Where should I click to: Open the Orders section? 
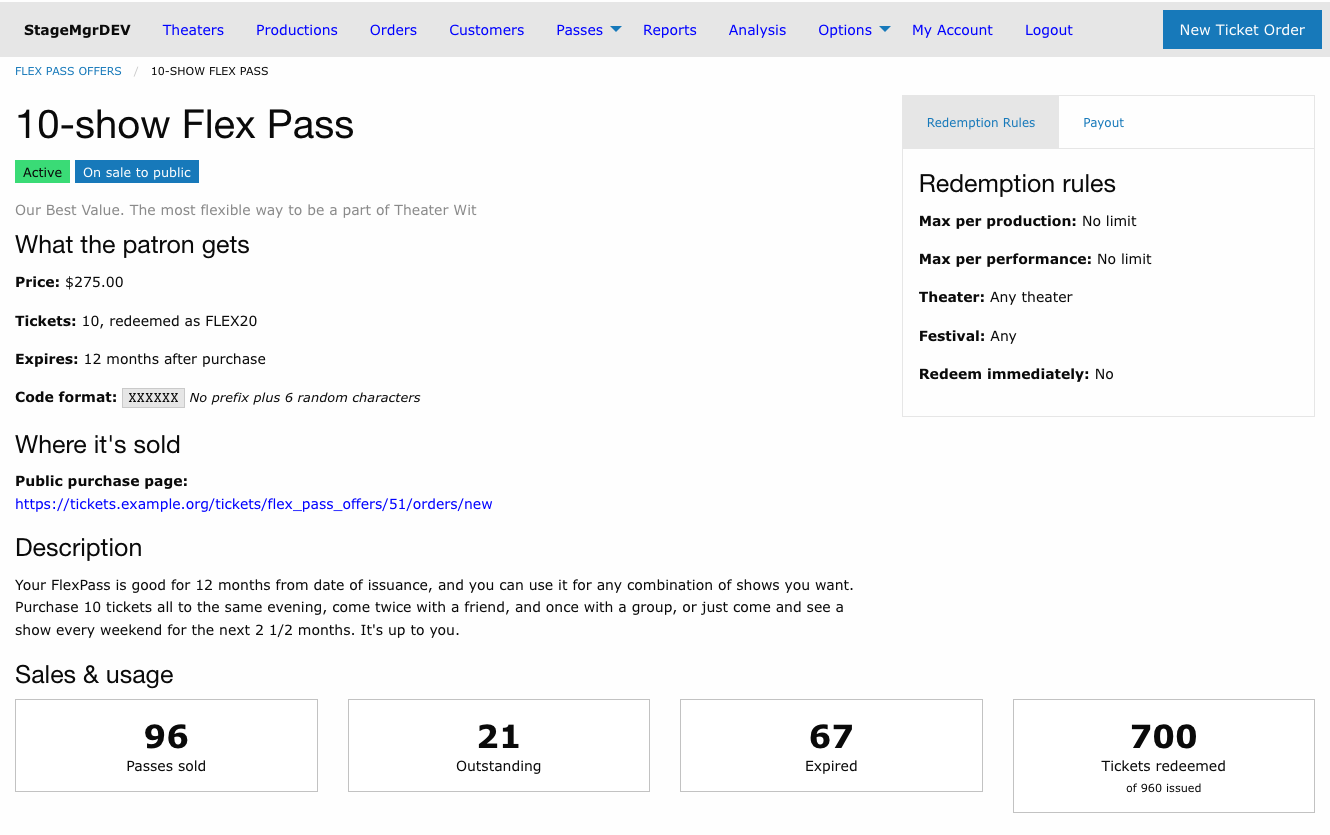[393, 30]
